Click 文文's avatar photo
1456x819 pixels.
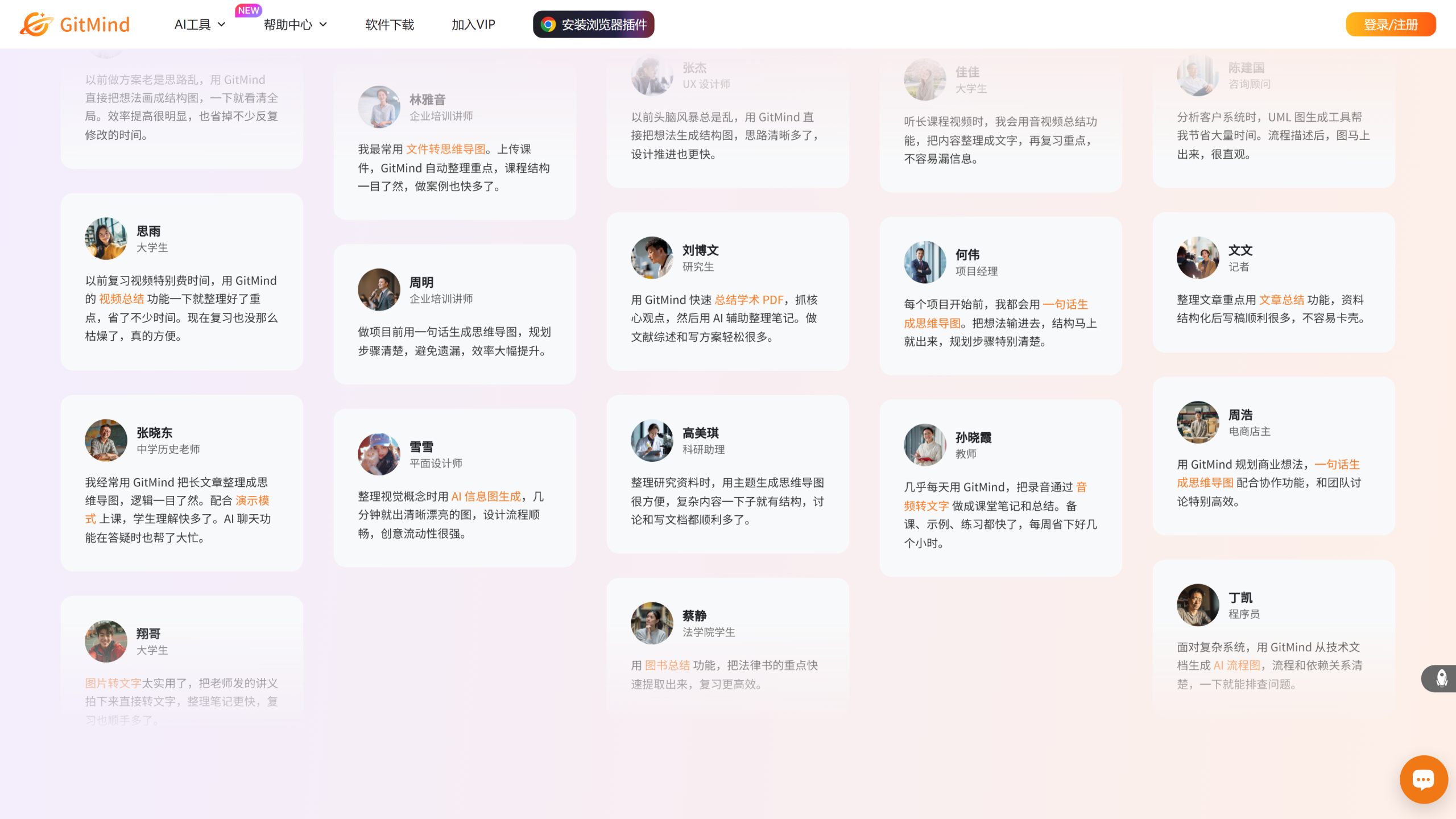click(1198, 258)
